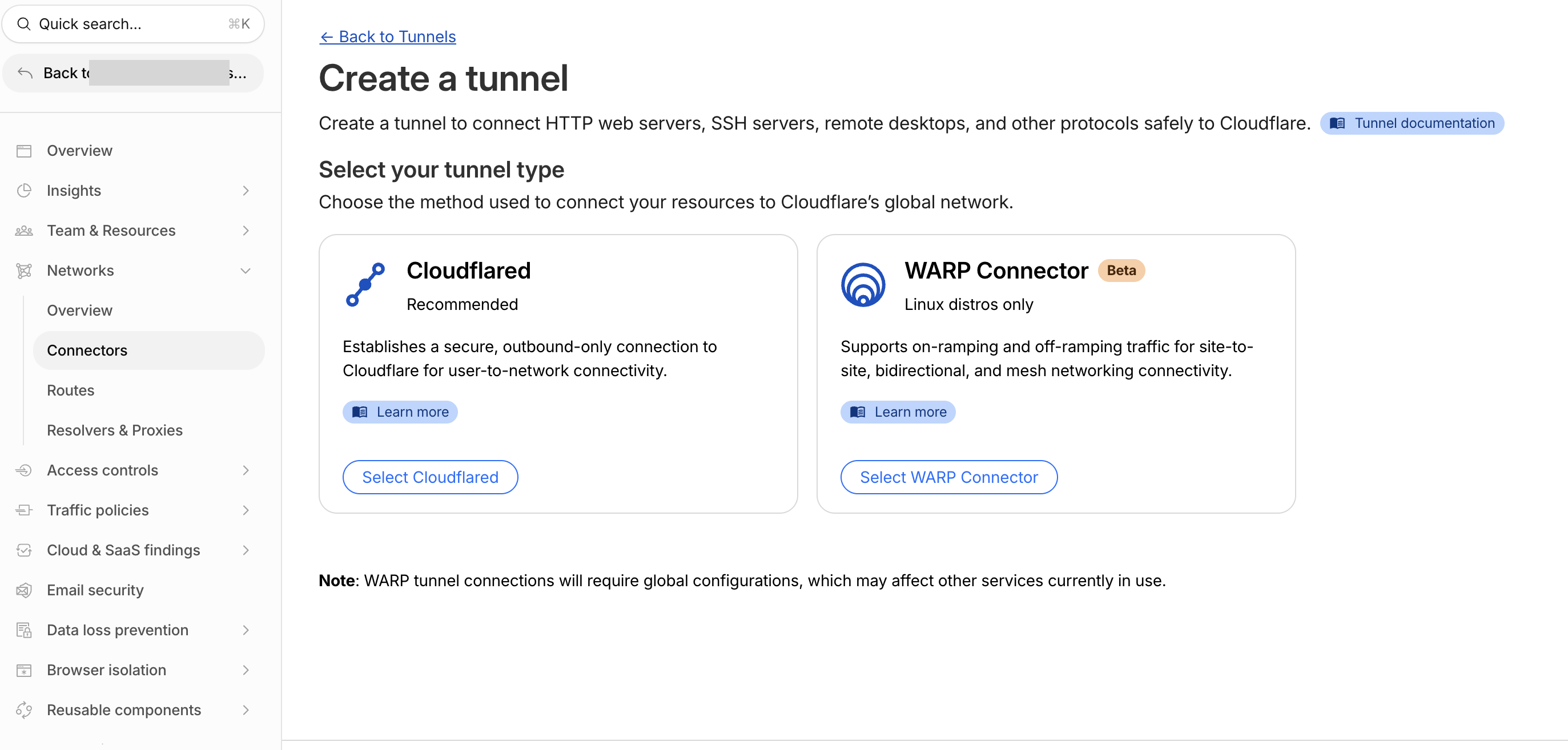Click the bold 'Note' text

pos(336,581)
